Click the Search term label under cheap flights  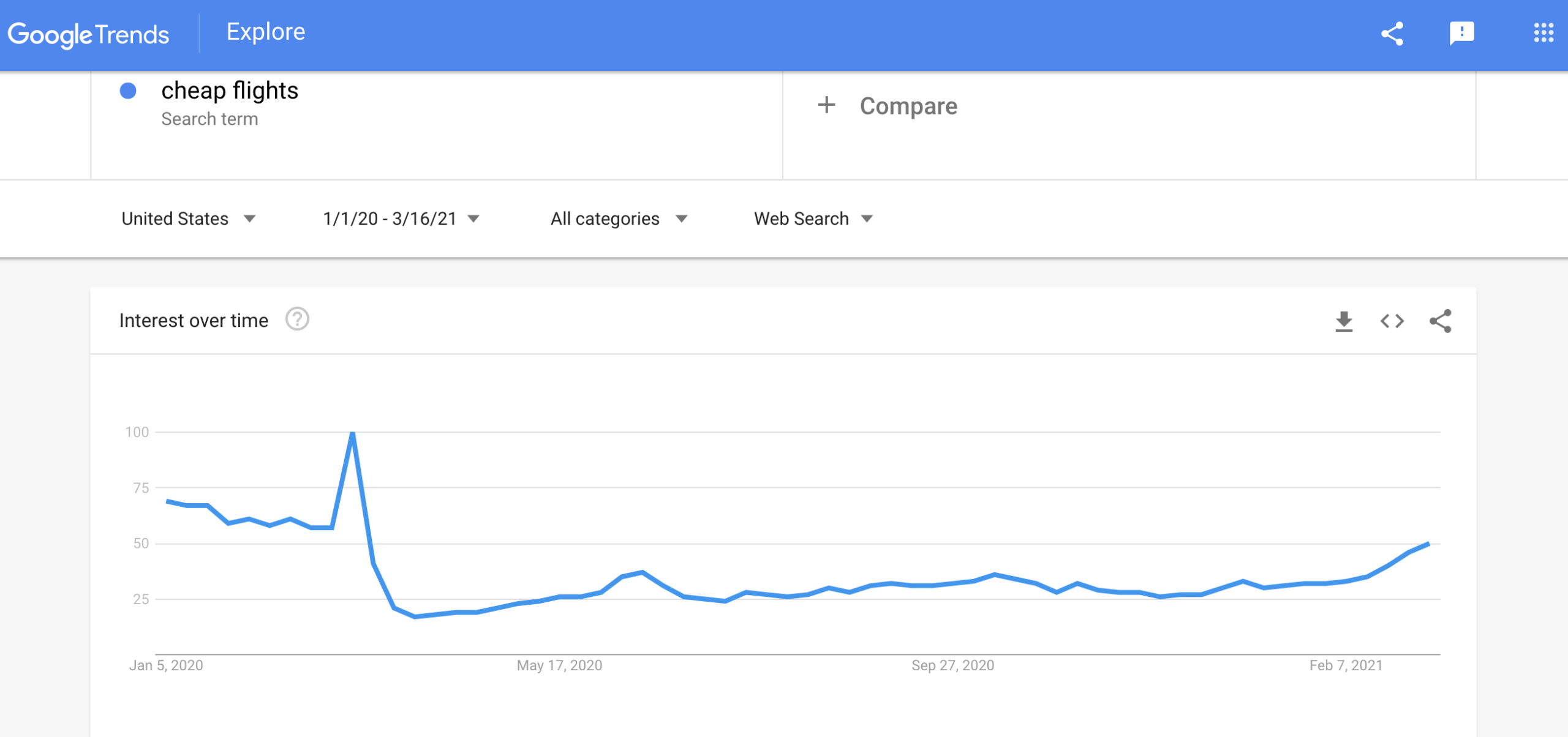point(209,119)
